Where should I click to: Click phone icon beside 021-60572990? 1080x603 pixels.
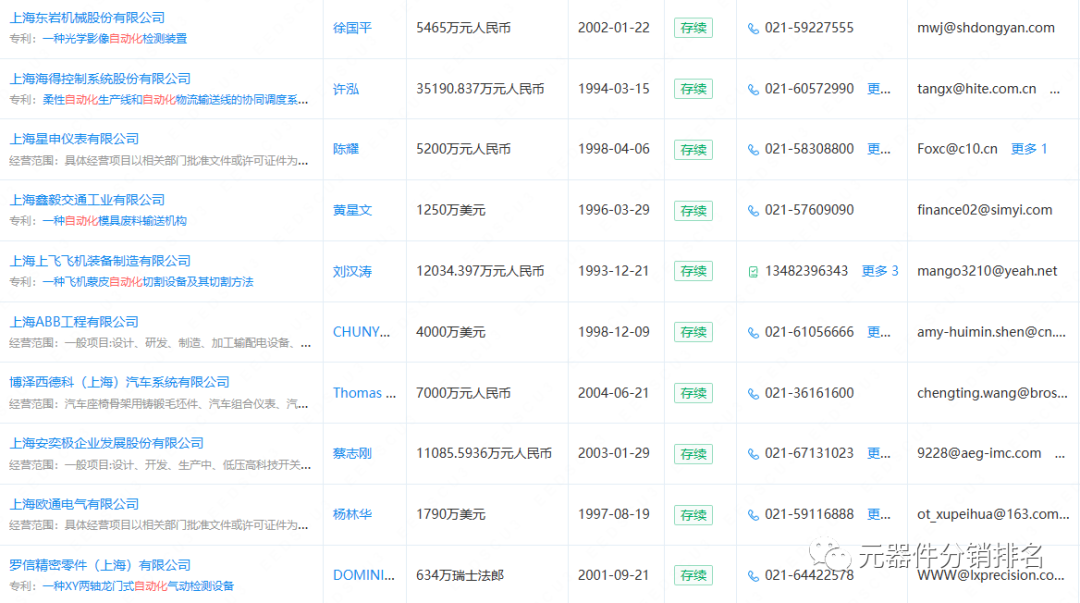754,90
